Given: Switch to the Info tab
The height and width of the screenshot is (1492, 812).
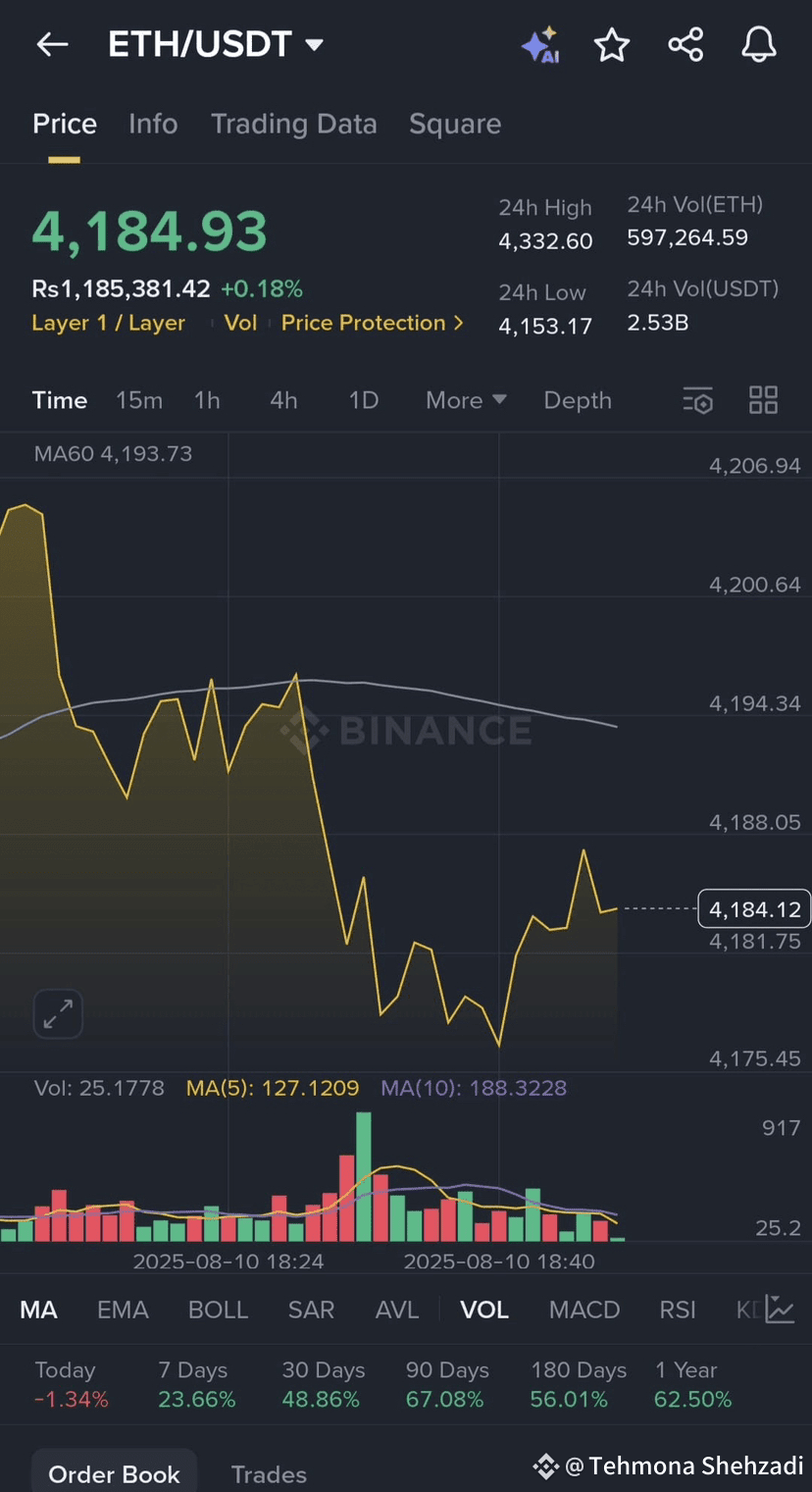Looking at the screenshot, I should click(x=153, y=124).
